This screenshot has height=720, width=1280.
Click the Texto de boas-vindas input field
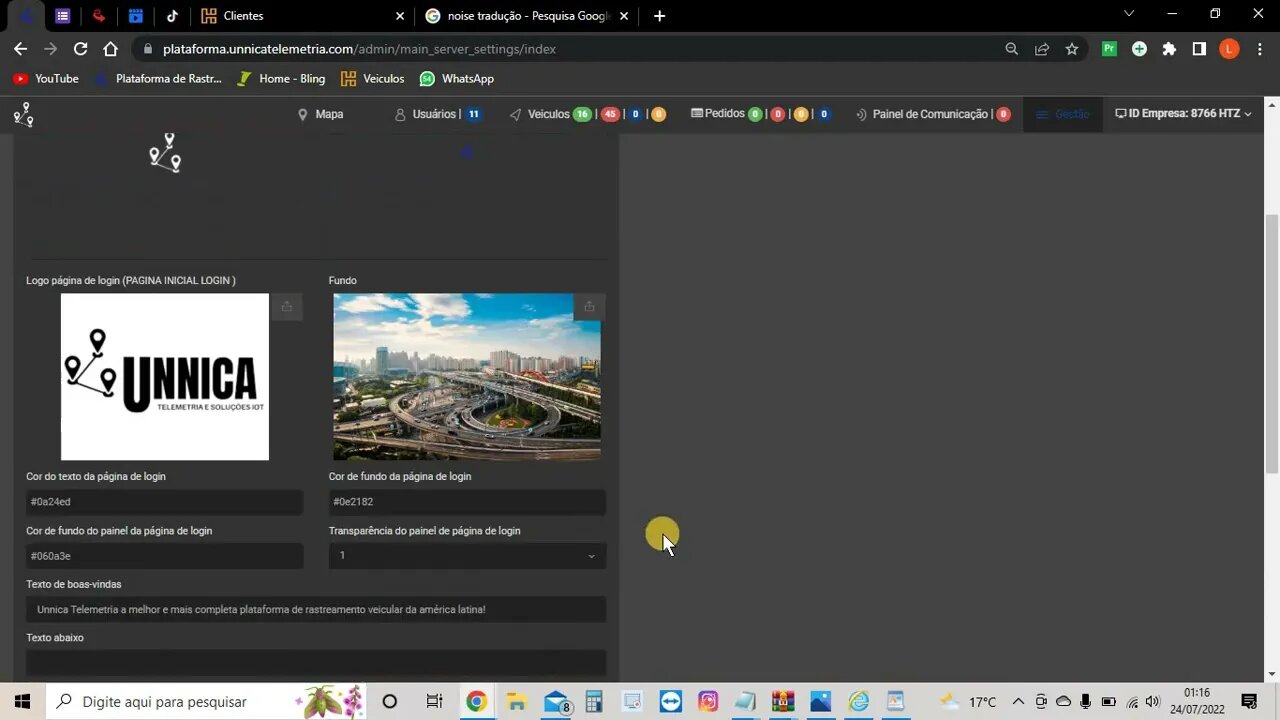coord(316,609)
